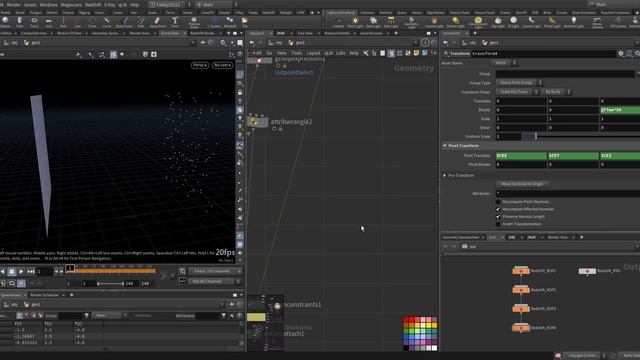Switch to the Scene View tab
The width and height of the screenshot is (640, 360).
[x=170, y=33]
